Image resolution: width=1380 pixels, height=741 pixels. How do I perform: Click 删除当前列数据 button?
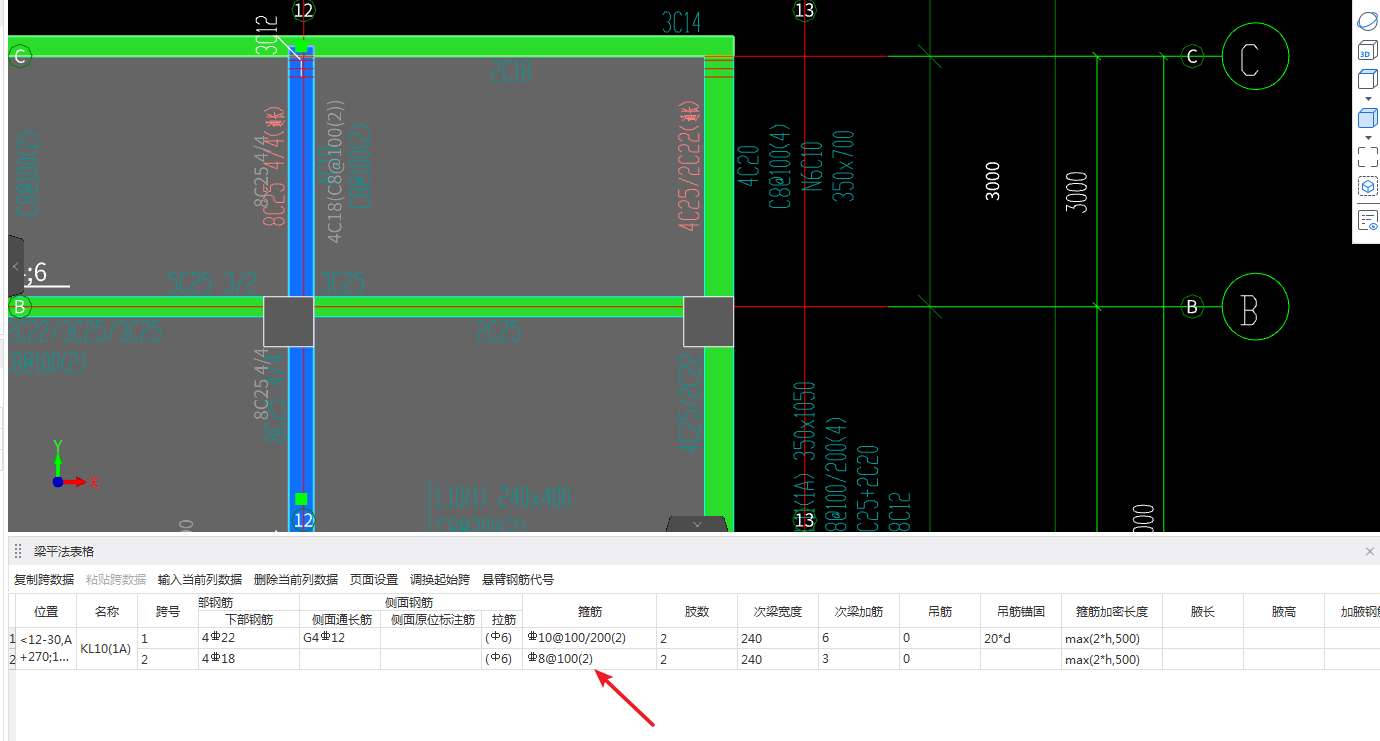point(296,580)
